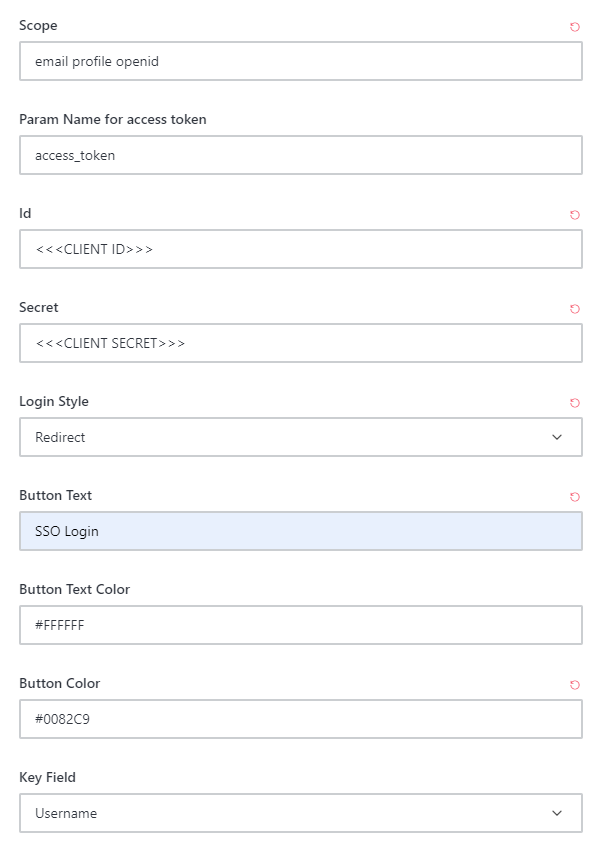Viewport: 601px width, 848px height.
Task: Focus the Scope input field
Action: point(300,61)
